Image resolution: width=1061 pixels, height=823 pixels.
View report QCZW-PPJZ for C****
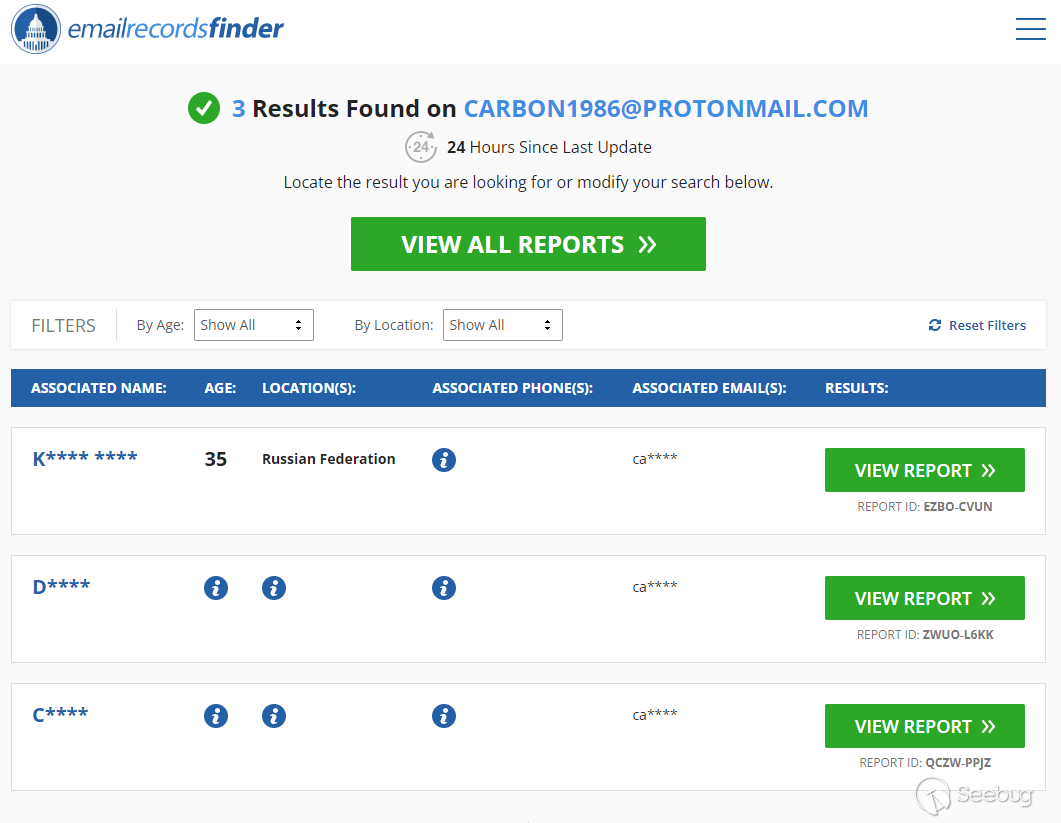pos(924,726)
